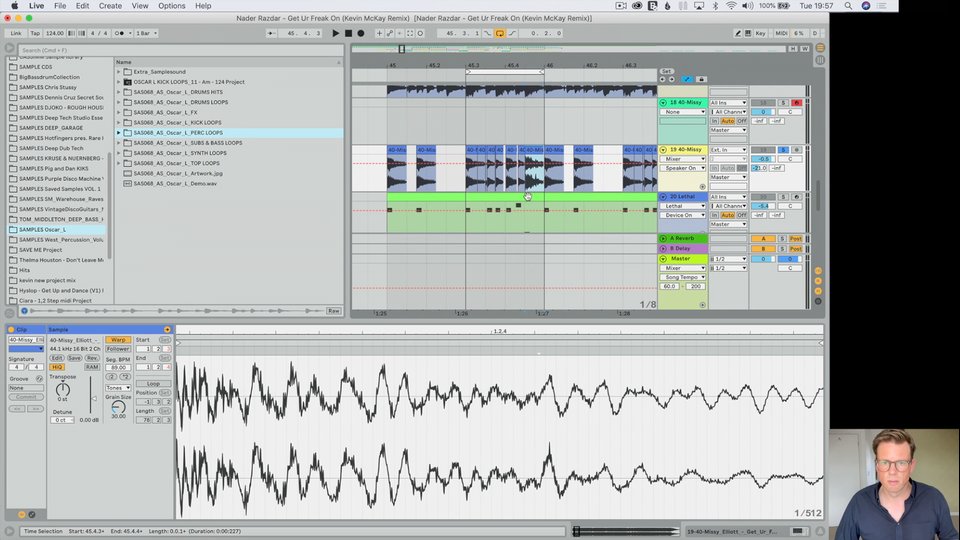960x540 pixels.
Task: Click the sample Edit button
Action: point(57,358)
